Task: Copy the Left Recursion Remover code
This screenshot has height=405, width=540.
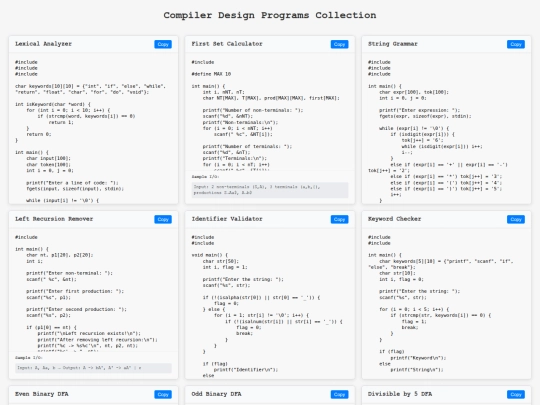Action: [x=163, y=219]
